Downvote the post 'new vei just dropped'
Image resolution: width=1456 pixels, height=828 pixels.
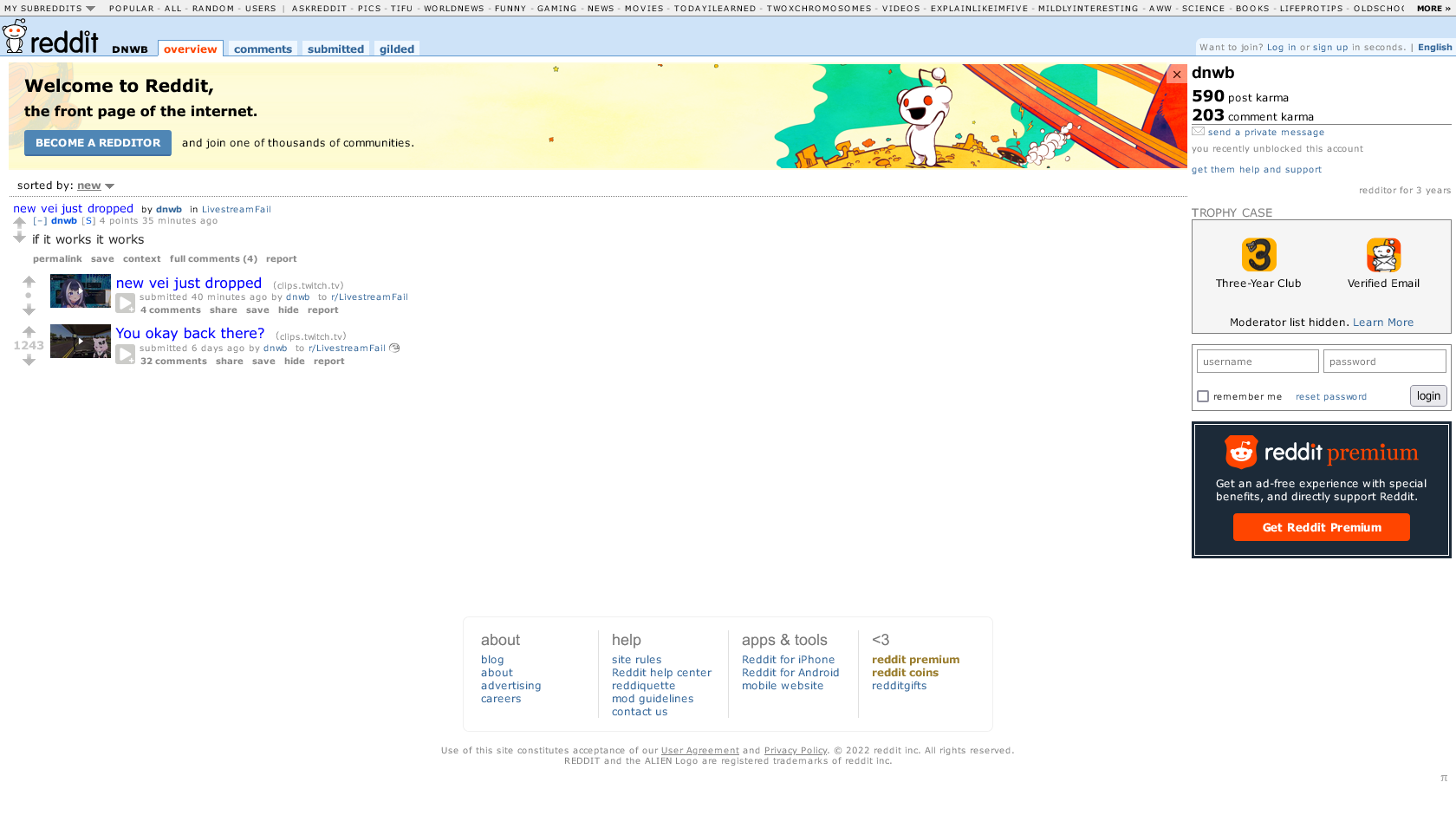click(x=29, y=310)
